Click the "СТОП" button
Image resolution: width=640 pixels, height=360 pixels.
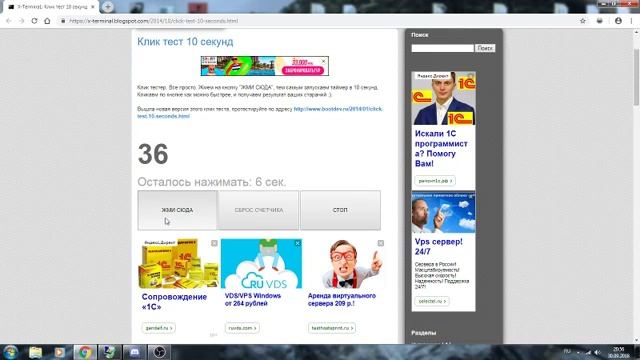(340, 210)
